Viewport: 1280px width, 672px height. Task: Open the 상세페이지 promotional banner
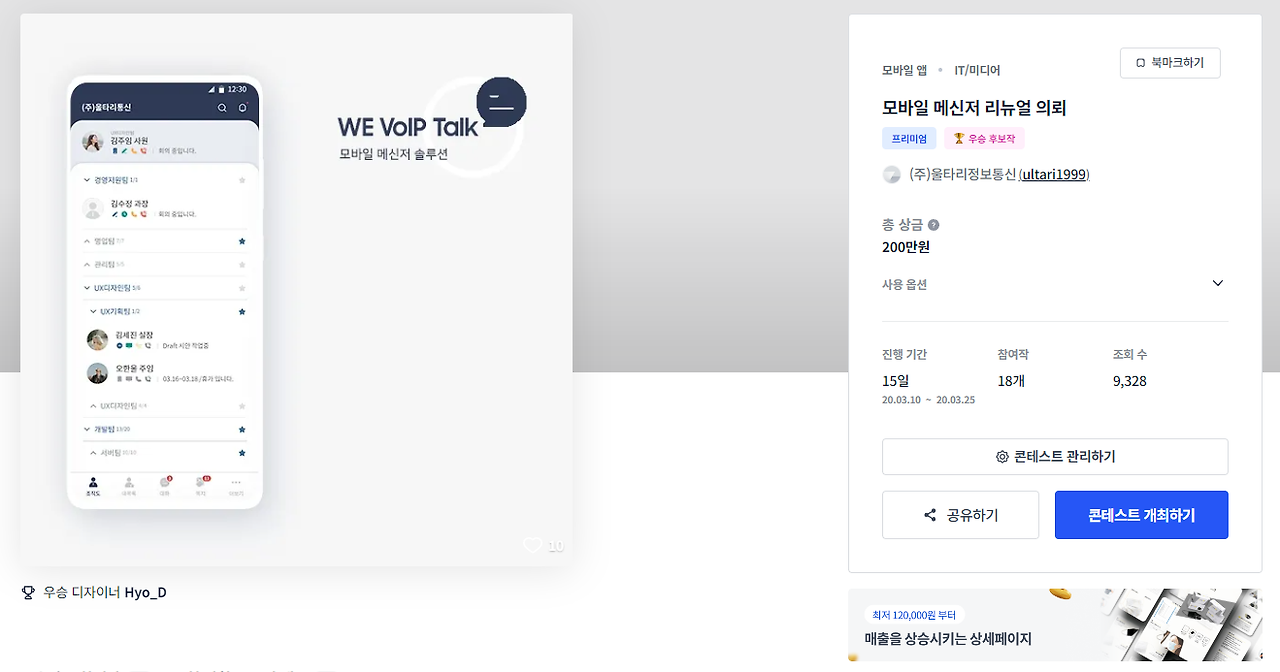[x=1055, y=625]
